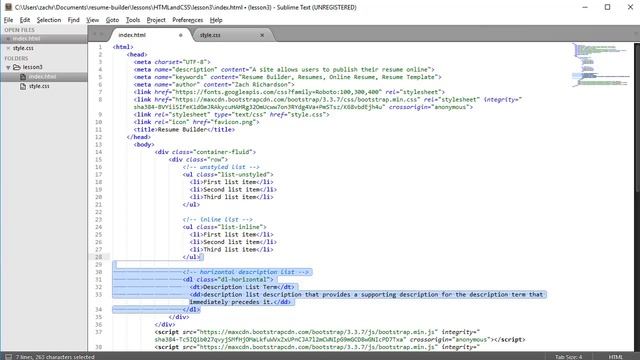The height and width of the screenshot is (360, 640).
Task: Click line number 28 in the gutter
Action: click(99, 257)
